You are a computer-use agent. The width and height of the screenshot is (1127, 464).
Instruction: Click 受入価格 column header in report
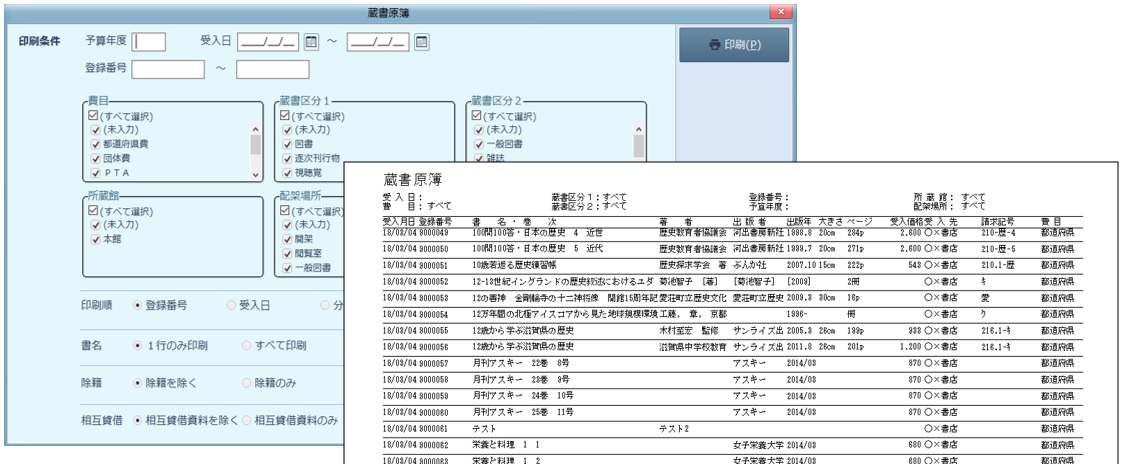(x=906, y=221)
